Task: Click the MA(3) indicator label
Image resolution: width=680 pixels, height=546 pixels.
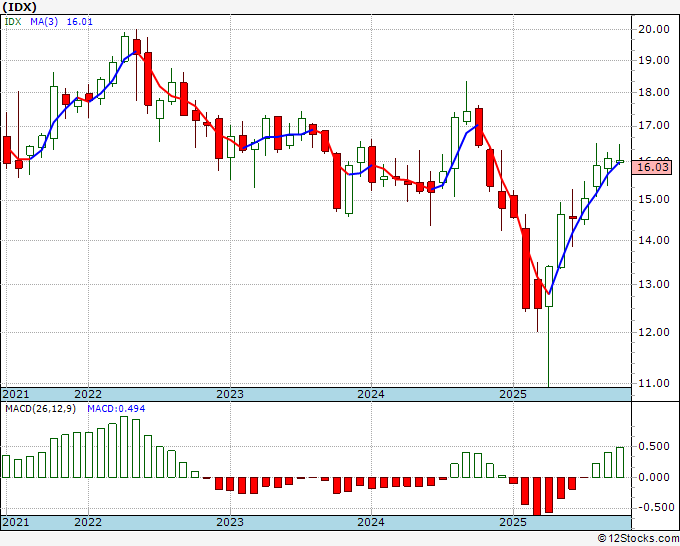Action: tap(44, 21)
